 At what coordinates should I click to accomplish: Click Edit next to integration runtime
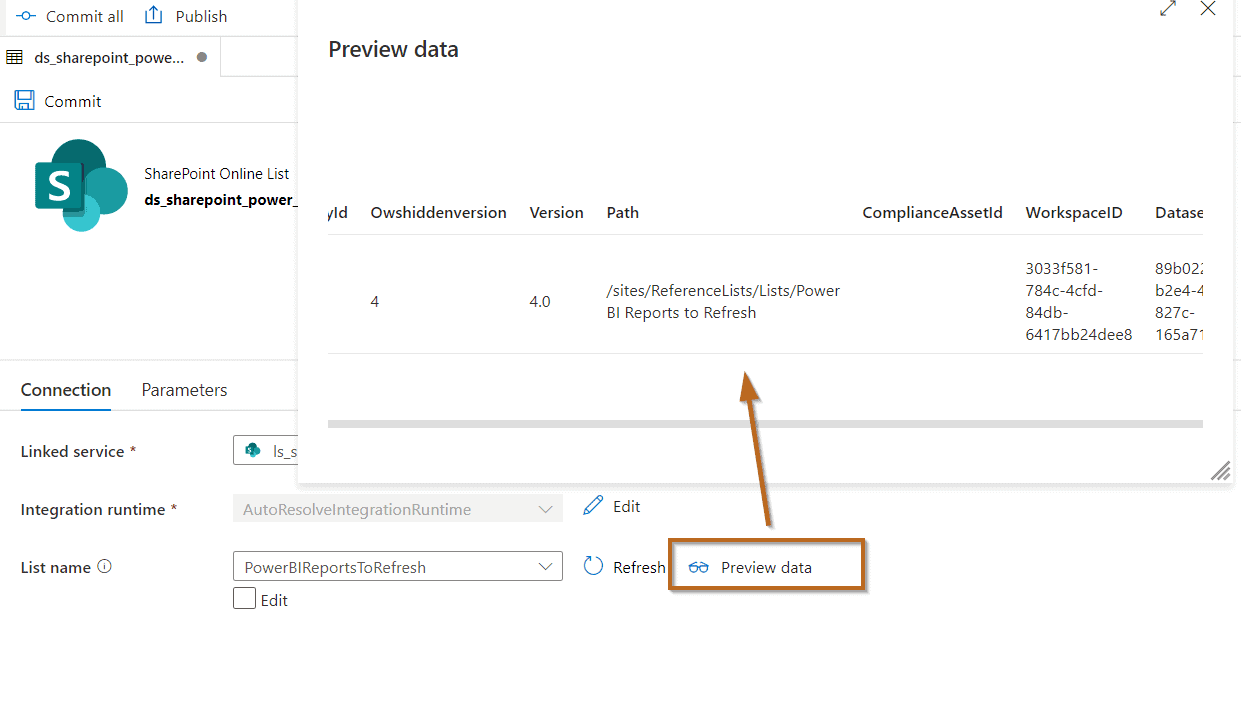click(612, 506)
